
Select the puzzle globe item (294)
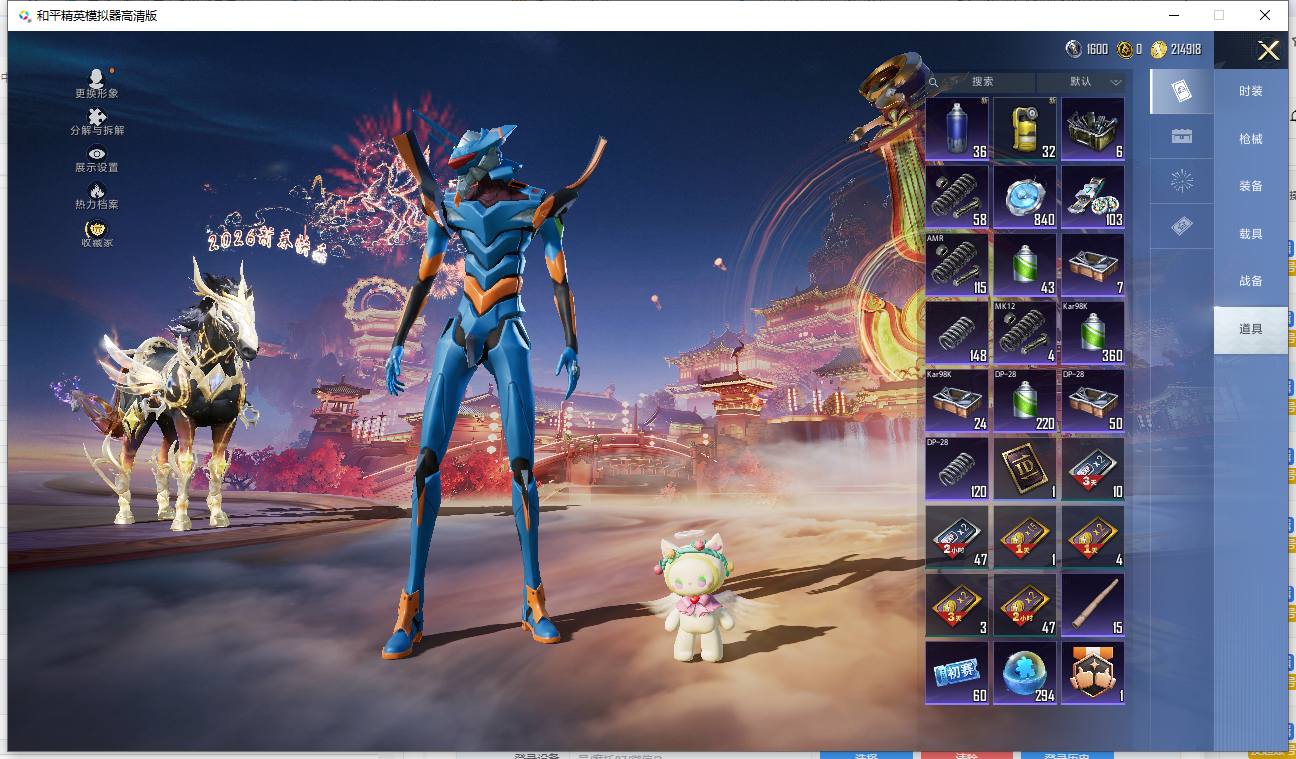click(1025, 673)
